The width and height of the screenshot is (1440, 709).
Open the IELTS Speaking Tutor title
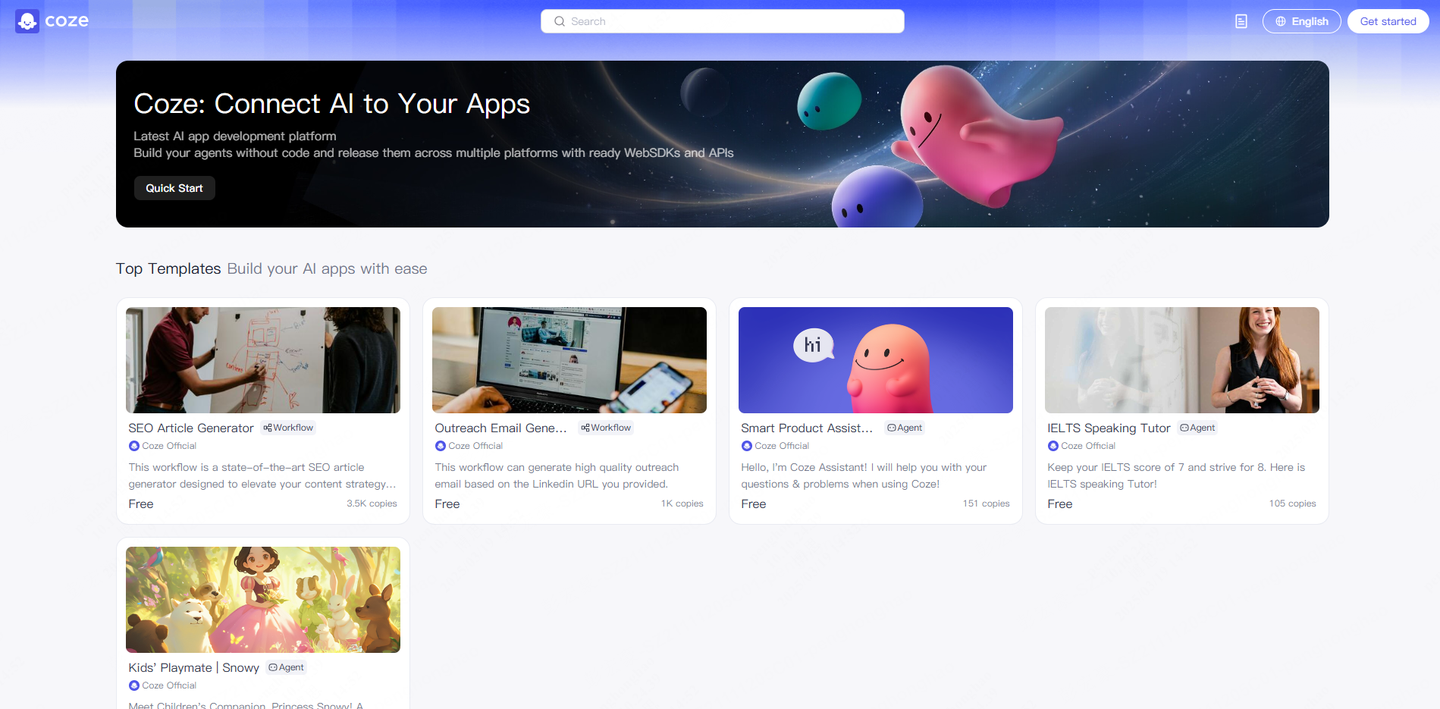click(1108, 428)
